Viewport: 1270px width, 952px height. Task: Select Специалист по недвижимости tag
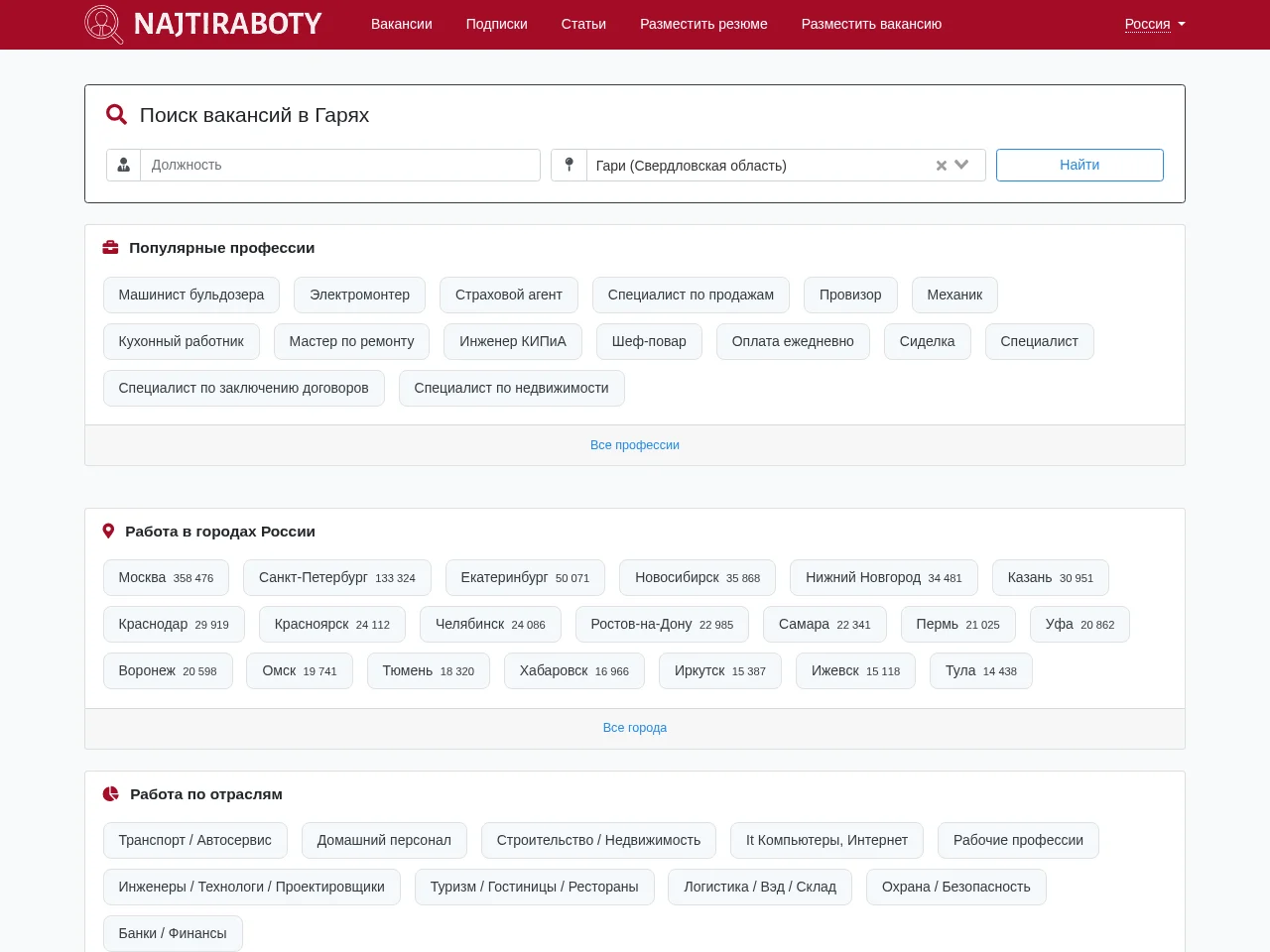click(512, 388)
